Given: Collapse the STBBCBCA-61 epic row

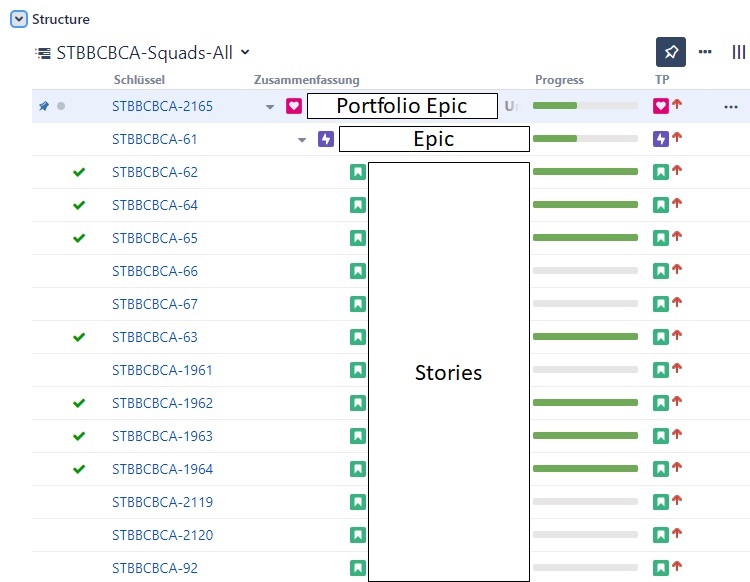Looking at the screenshot, I should [x=302, y=140].
